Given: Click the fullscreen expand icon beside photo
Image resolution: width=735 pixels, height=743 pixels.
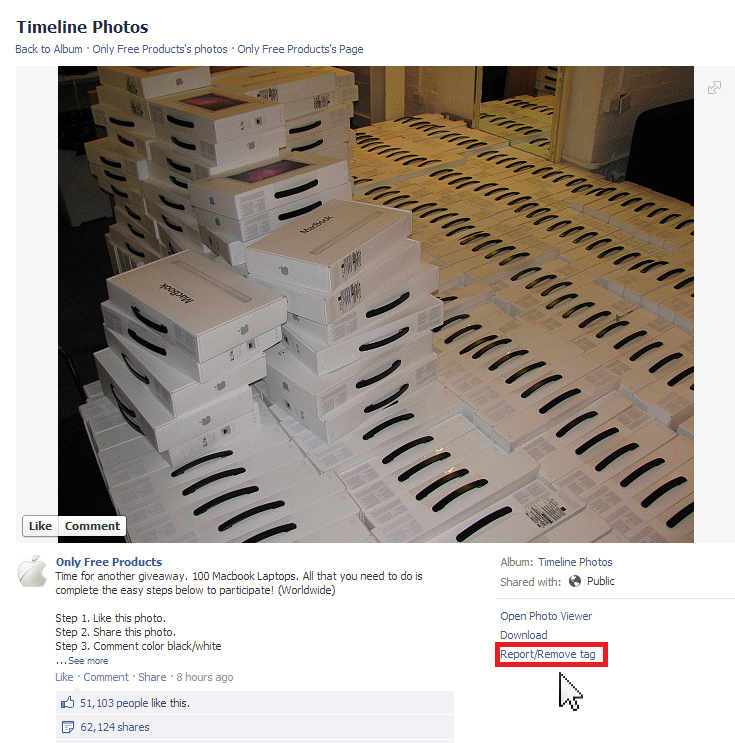Looking at the screenshot, I should coord(714,88).
